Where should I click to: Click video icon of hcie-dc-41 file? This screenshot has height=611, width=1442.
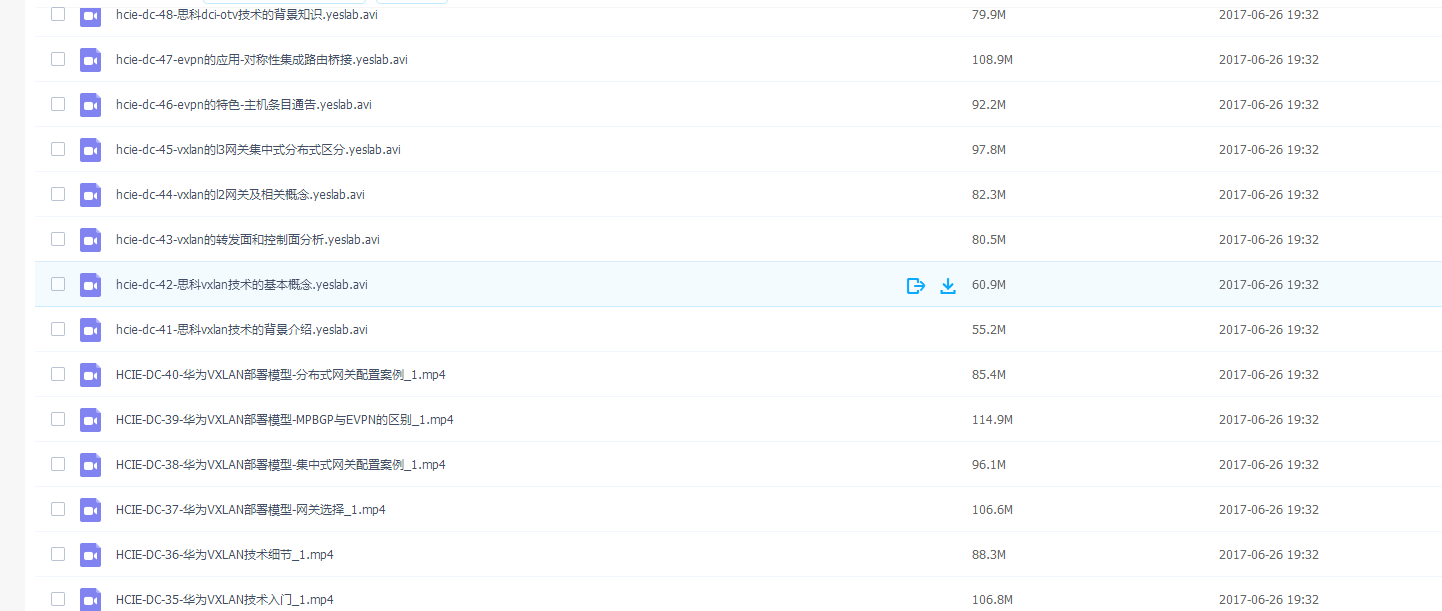[91, 330]
